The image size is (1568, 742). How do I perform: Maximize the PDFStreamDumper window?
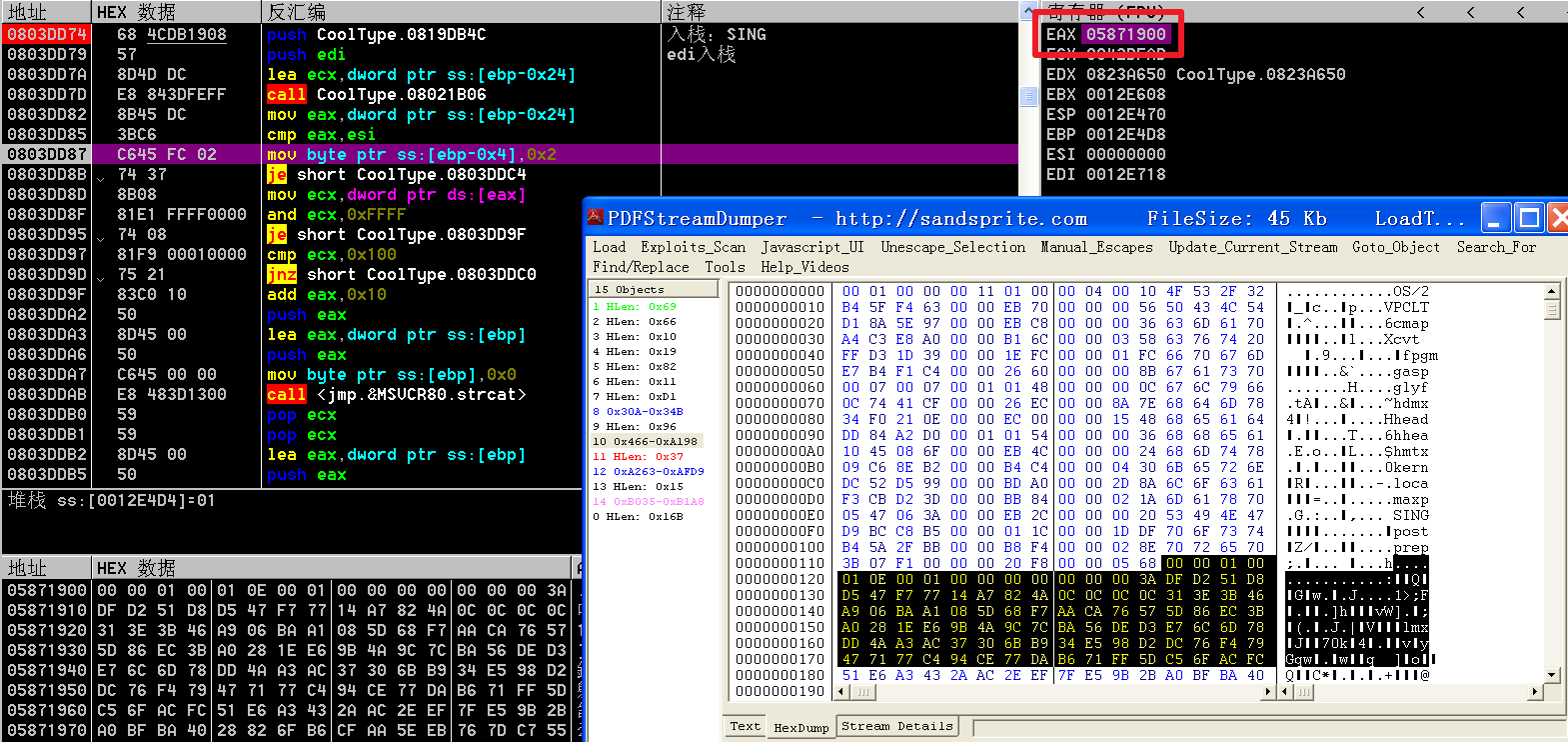pos(1529,218)
